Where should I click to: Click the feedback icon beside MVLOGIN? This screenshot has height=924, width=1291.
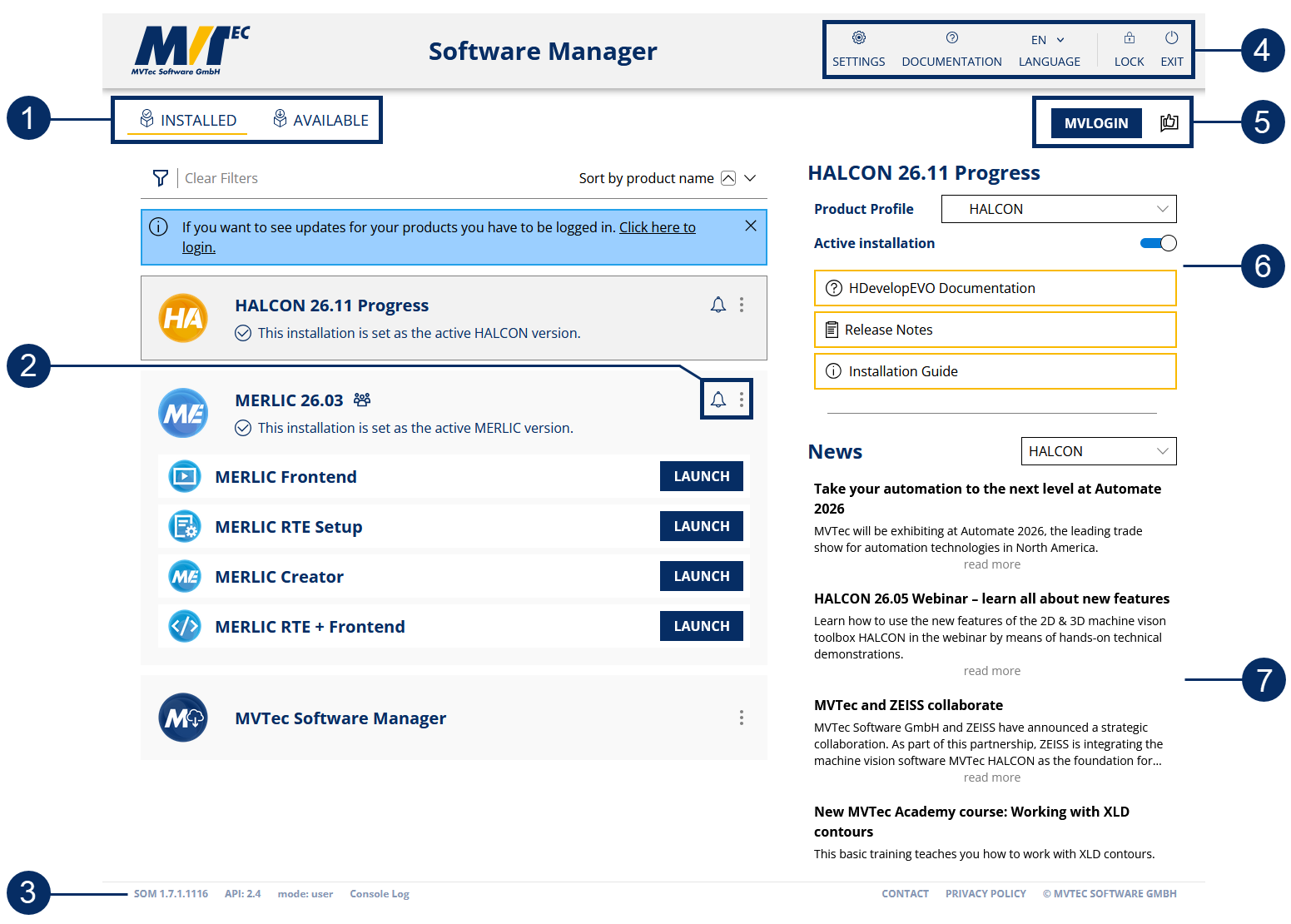click(1169, 122)
